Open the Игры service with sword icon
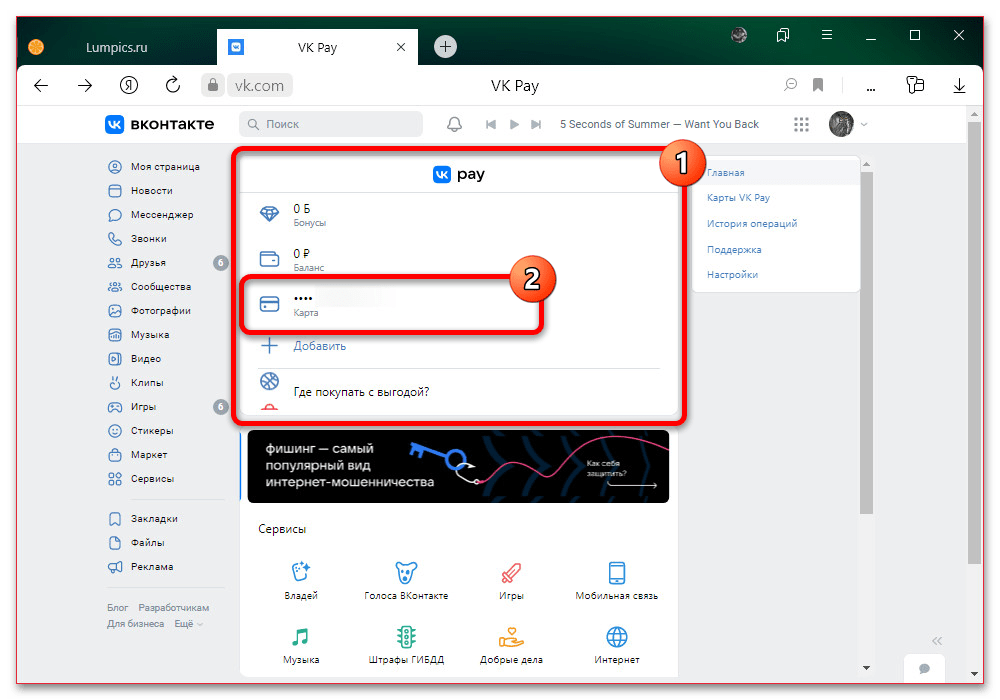The image size is (1000, 700). tap(511, 572)
